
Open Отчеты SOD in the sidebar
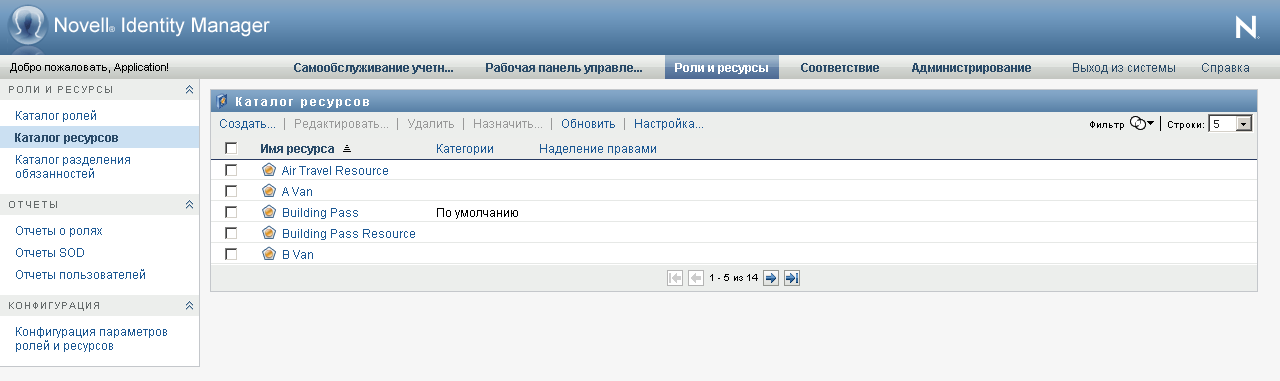50,253
